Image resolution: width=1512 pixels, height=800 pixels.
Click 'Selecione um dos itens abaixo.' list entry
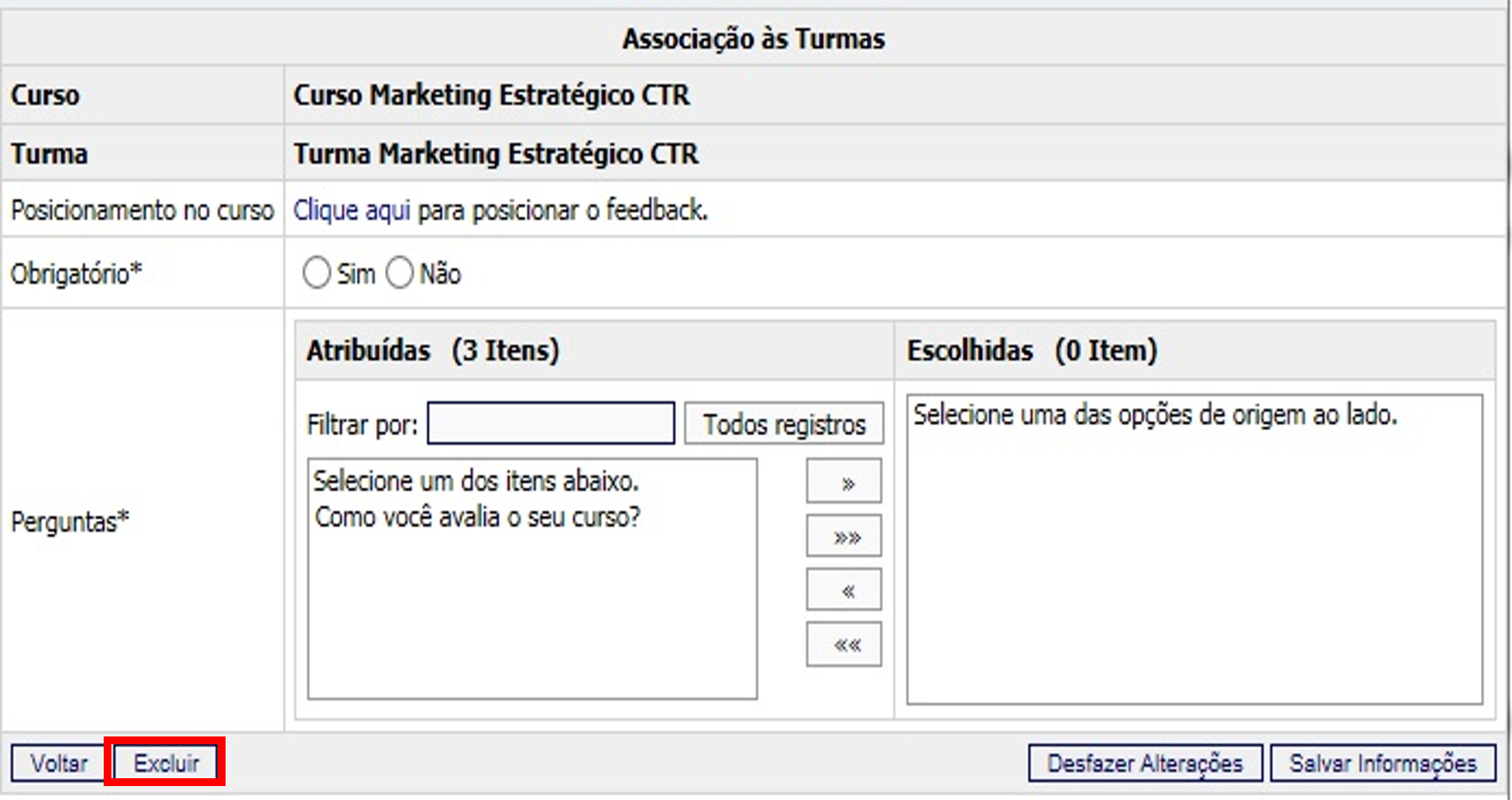pyautogui.click(x=476, y=481)
